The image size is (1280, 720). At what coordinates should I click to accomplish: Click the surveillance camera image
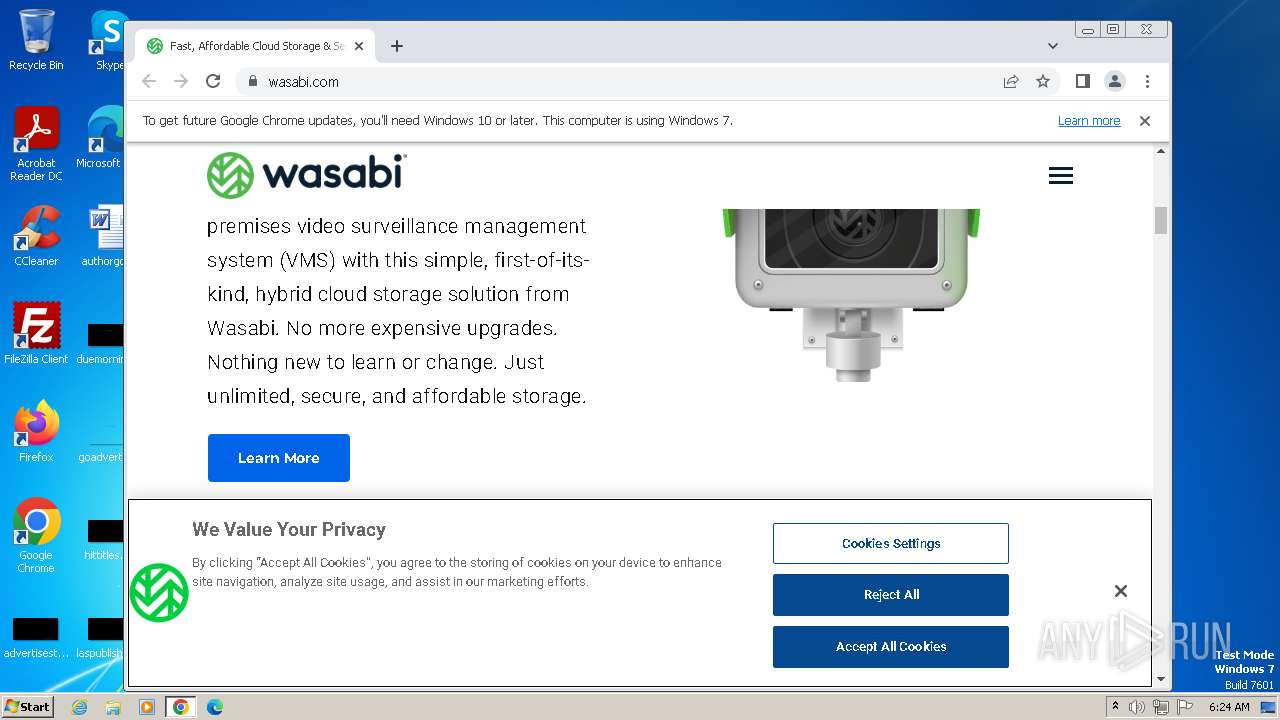click(851, 294)
